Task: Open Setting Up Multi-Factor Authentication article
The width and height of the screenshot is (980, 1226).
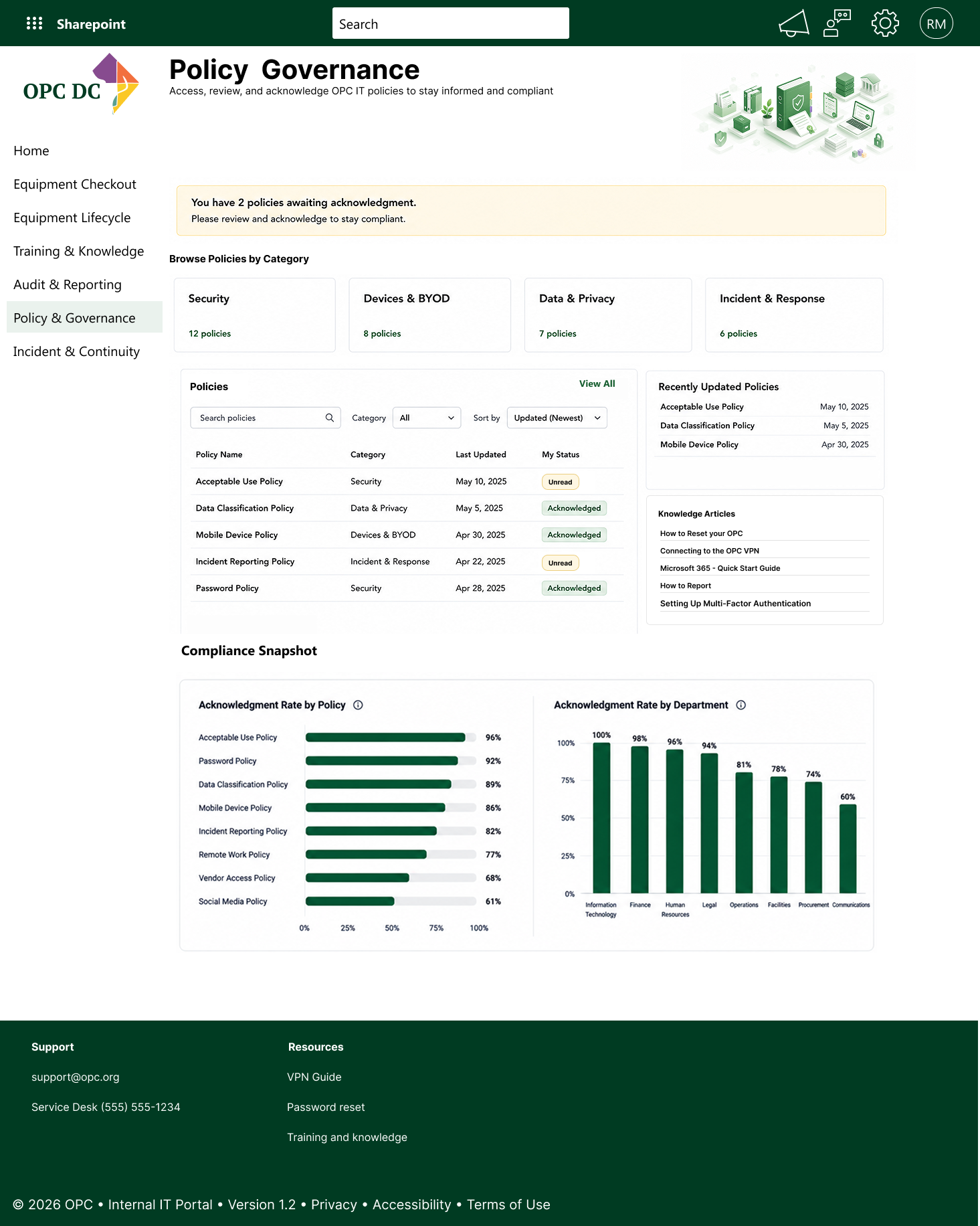Action: (735, 603)
